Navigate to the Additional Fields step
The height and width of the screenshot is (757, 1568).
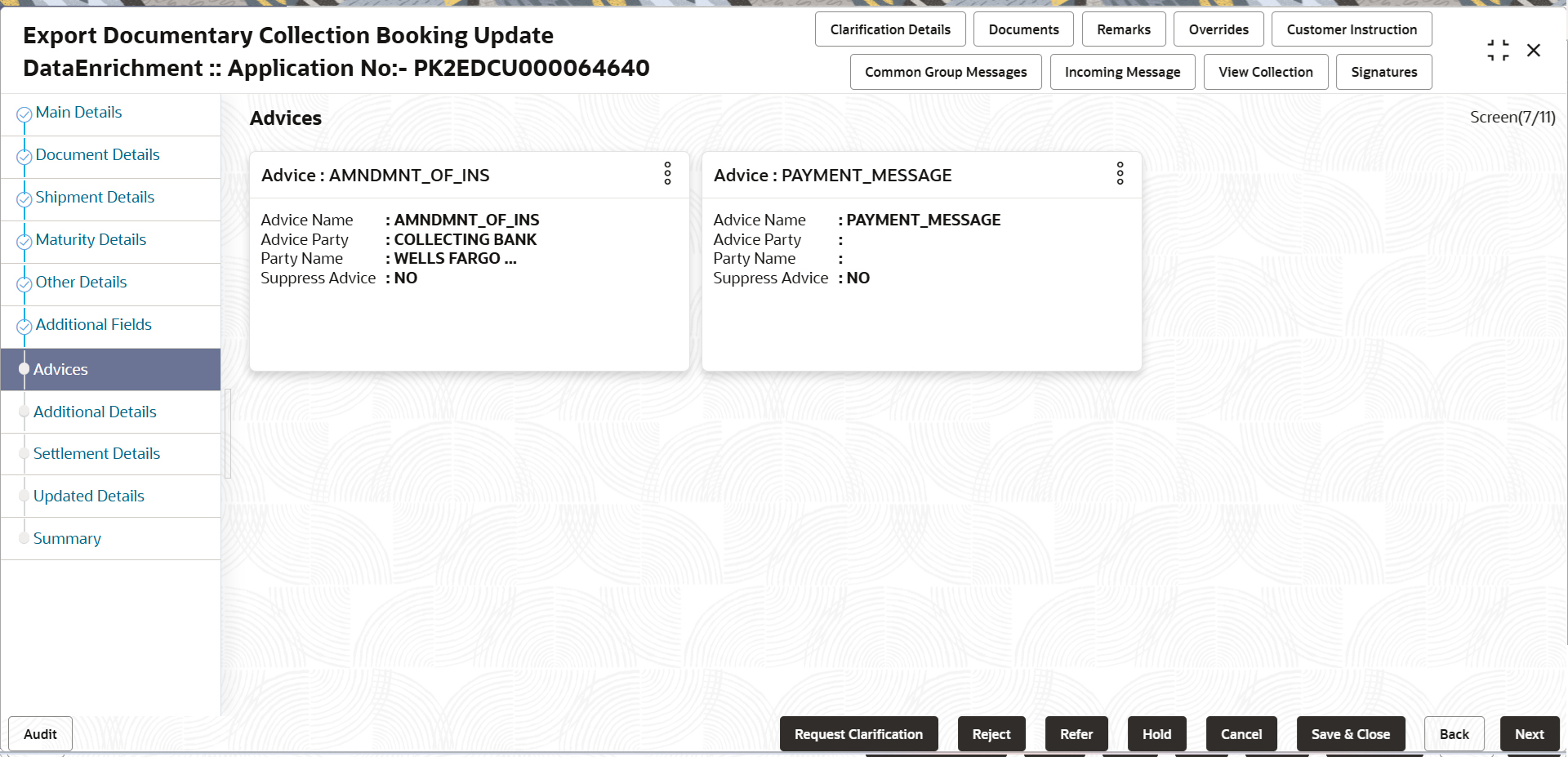pyautogui.click(x=94, y=325)
